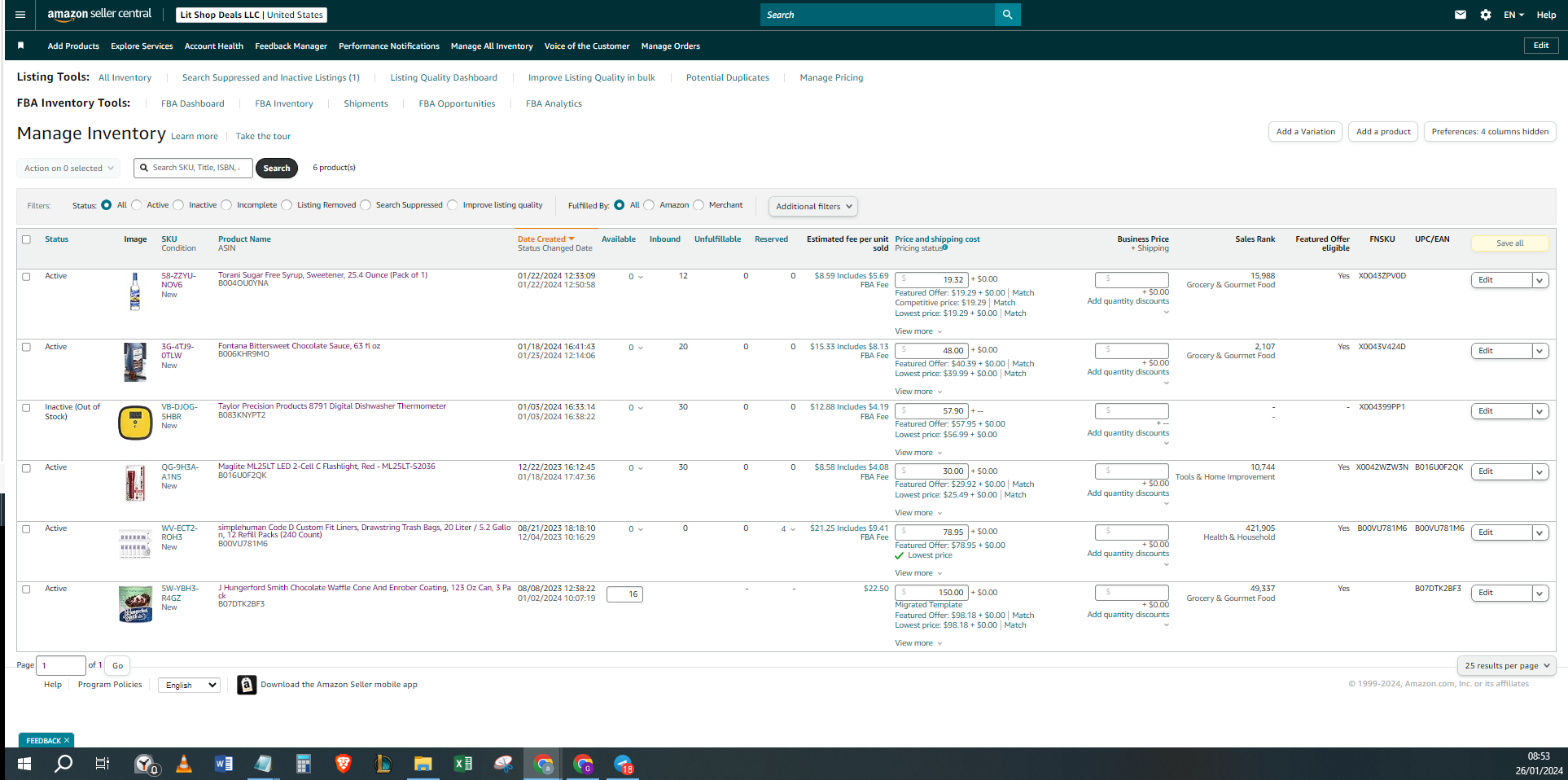The width and height of the screenshot is (1568, 780).
Task: Expand View more under Torani Syrup pricing
Action: point(918,331)
